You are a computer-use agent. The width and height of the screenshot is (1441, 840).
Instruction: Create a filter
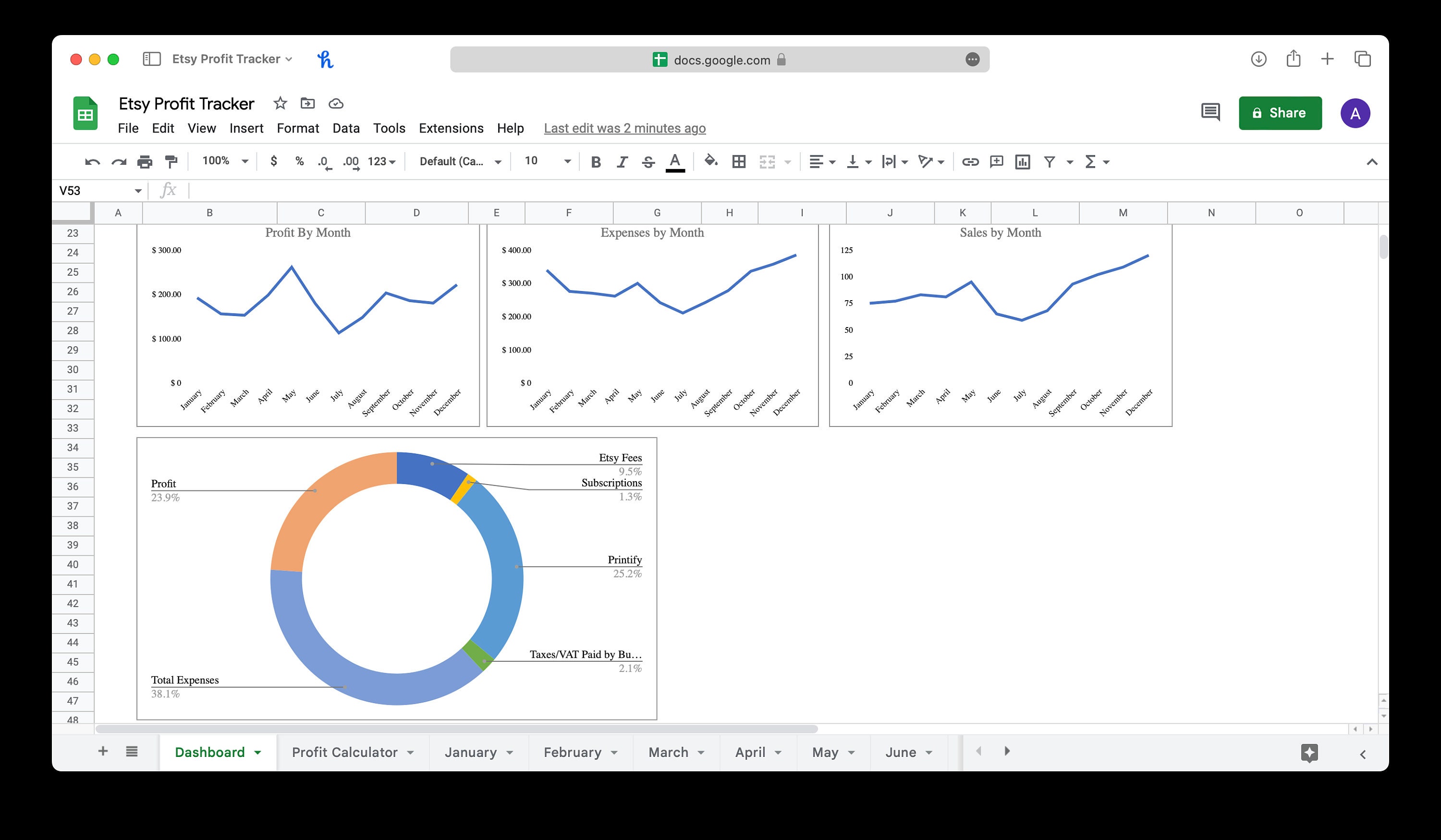(x=1050, y=162)
